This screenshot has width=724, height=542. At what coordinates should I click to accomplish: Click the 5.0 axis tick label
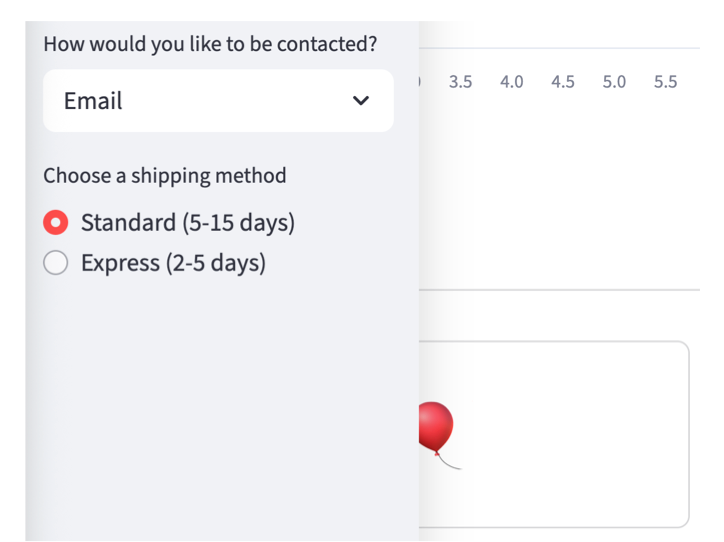[614, 82]
